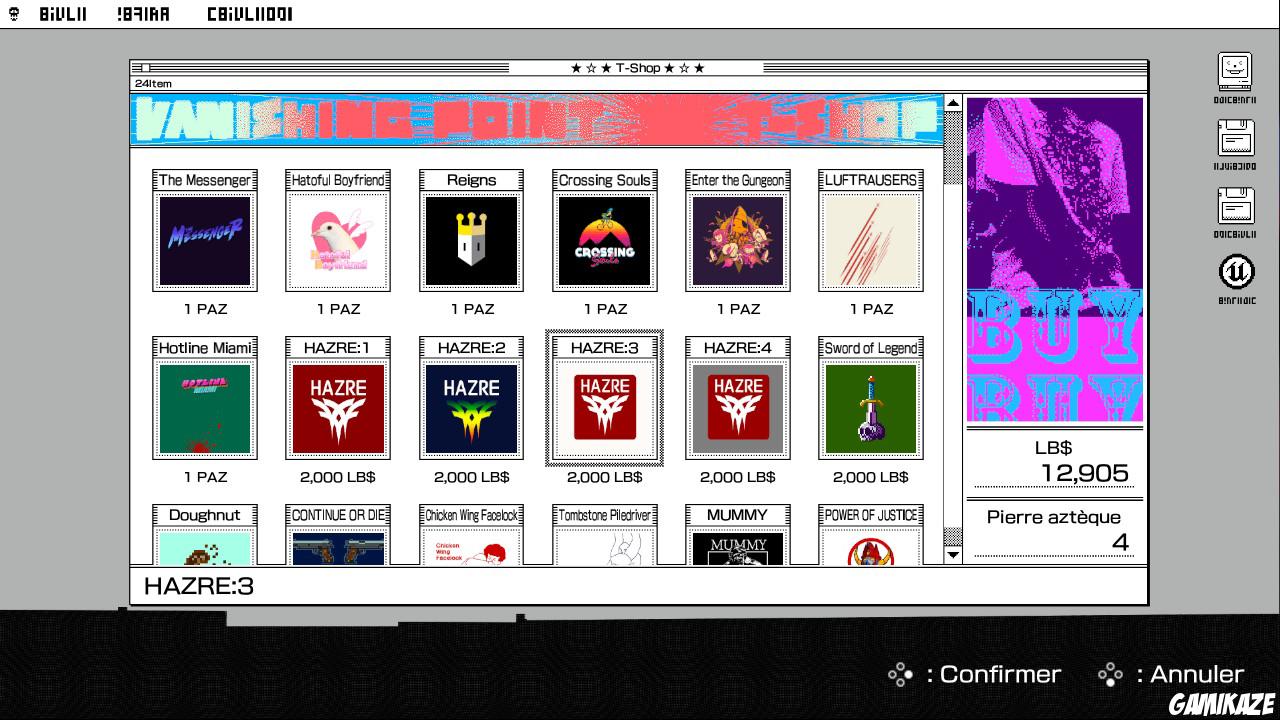Choose the HAZRE:4 gray shirt
Image resolution: width=1280 pixels, height=720 pixels.
tap(738, 409)
